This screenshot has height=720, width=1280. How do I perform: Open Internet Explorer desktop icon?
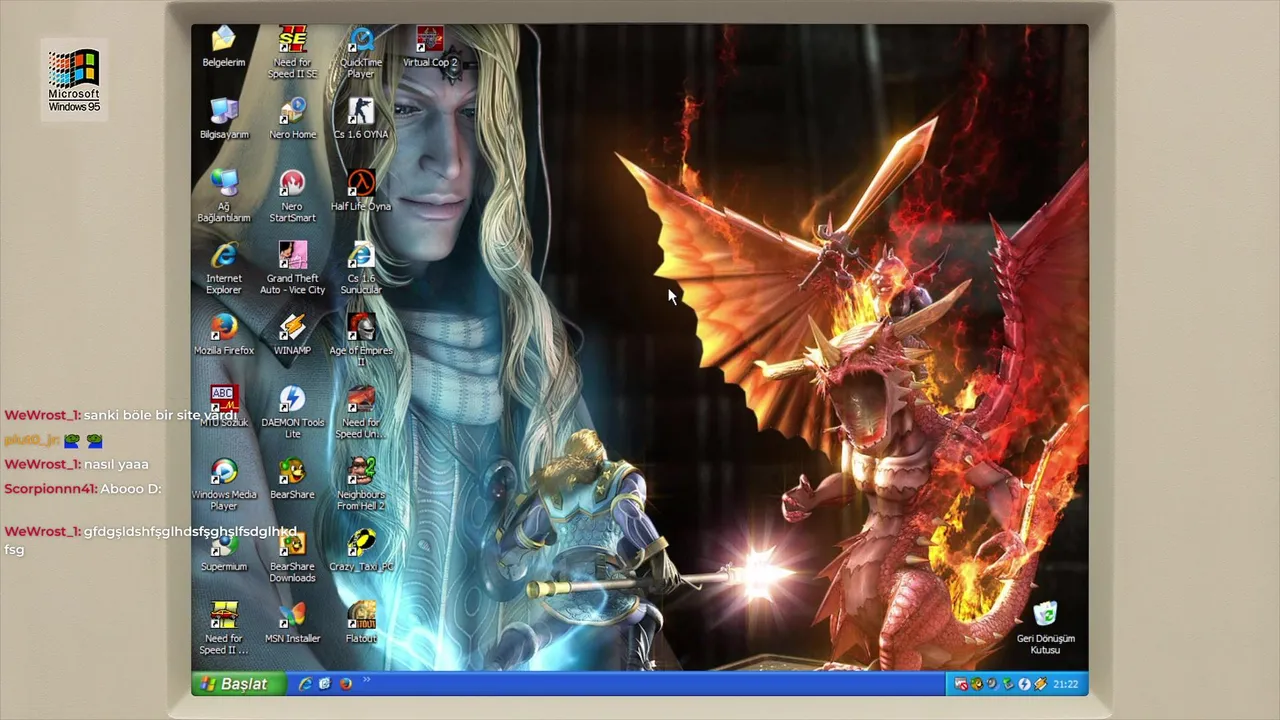(224, 269)
